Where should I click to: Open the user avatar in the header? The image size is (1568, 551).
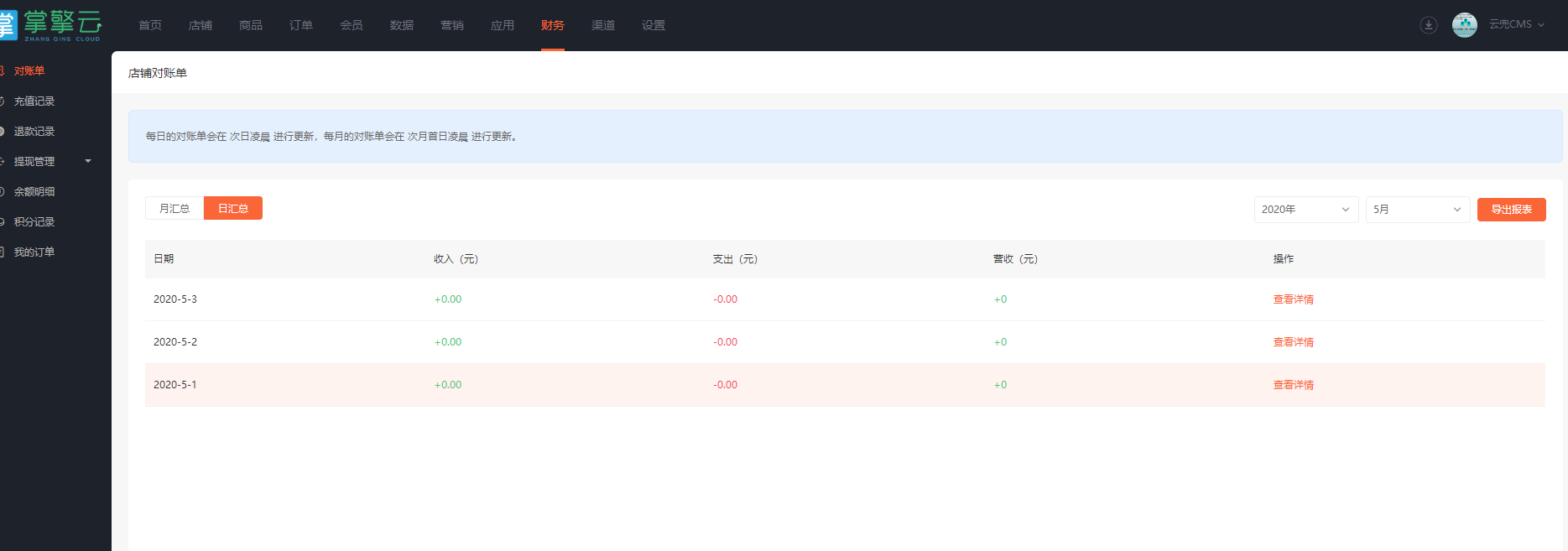pos(1464,25)
